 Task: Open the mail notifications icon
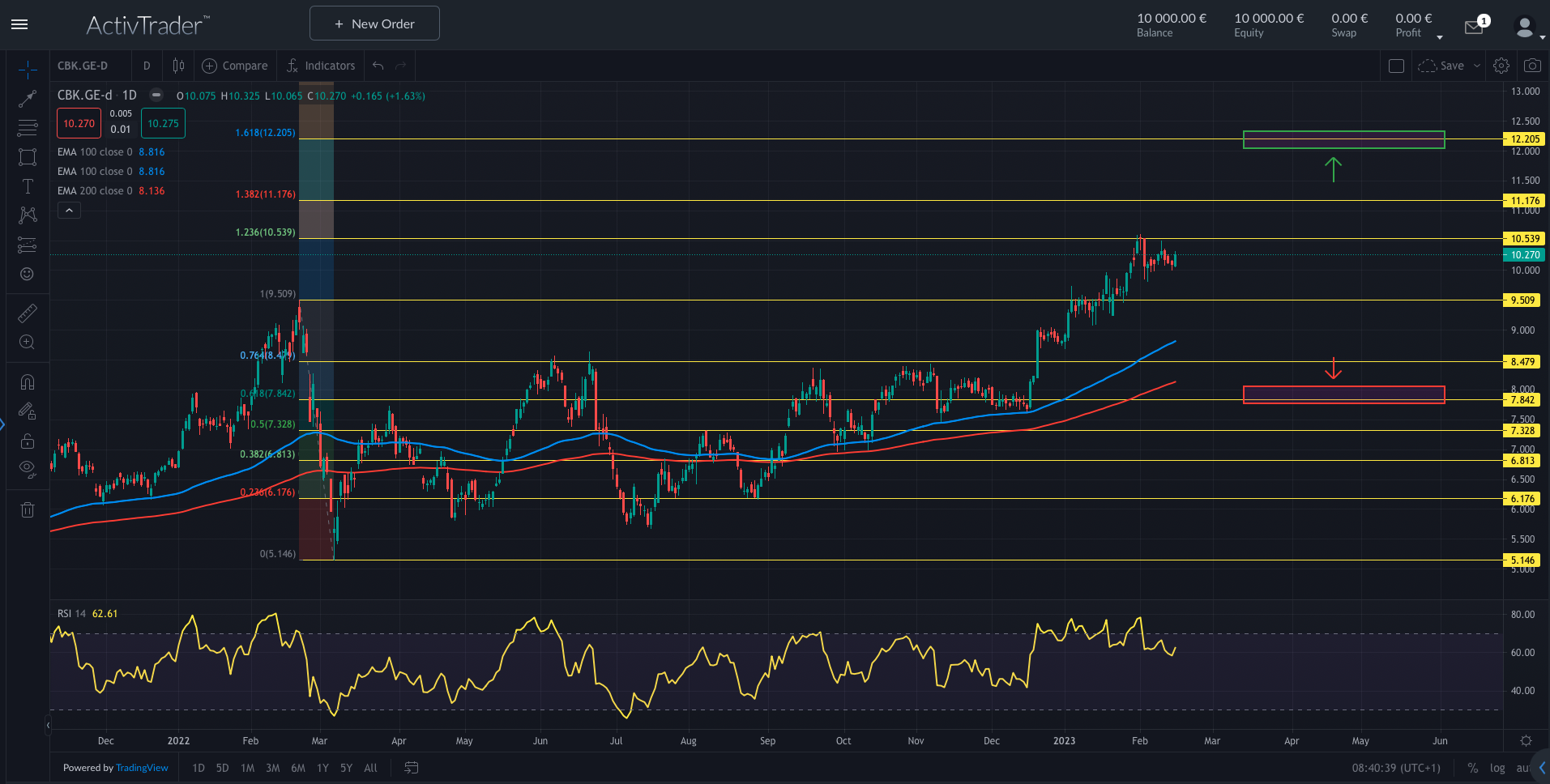(x=1474, y=28)
